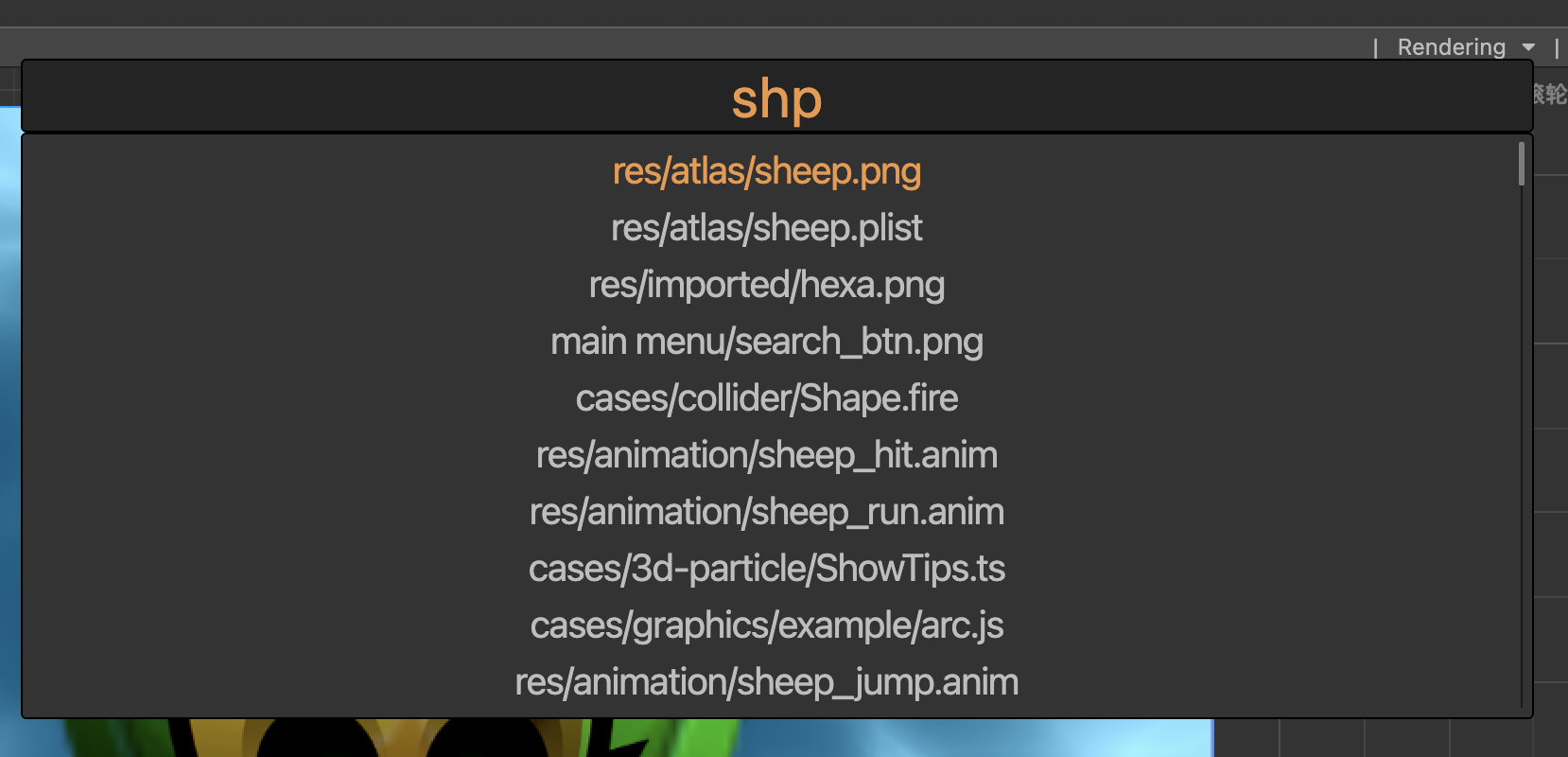Select res/atlas/sheep.plist from results
1568x757 pixels.
coord(766,228)
